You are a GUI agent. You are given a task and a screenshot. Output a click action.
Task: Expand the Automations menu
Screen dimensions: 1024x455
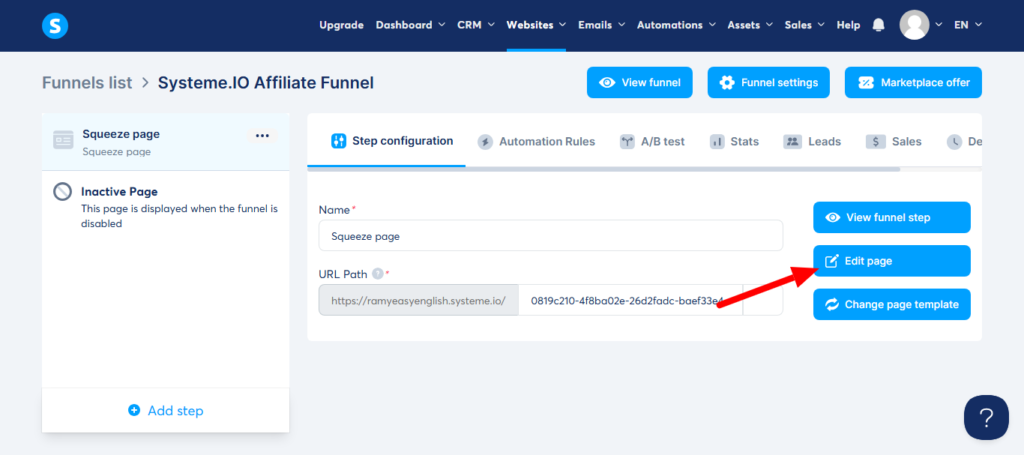[676, 25]
